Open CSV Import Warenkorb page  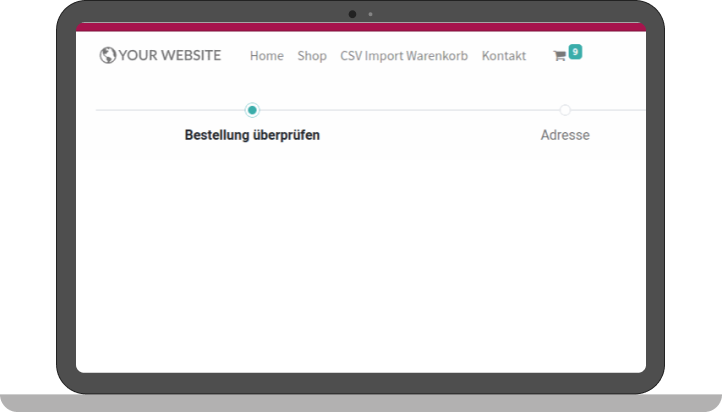point(404,56)
